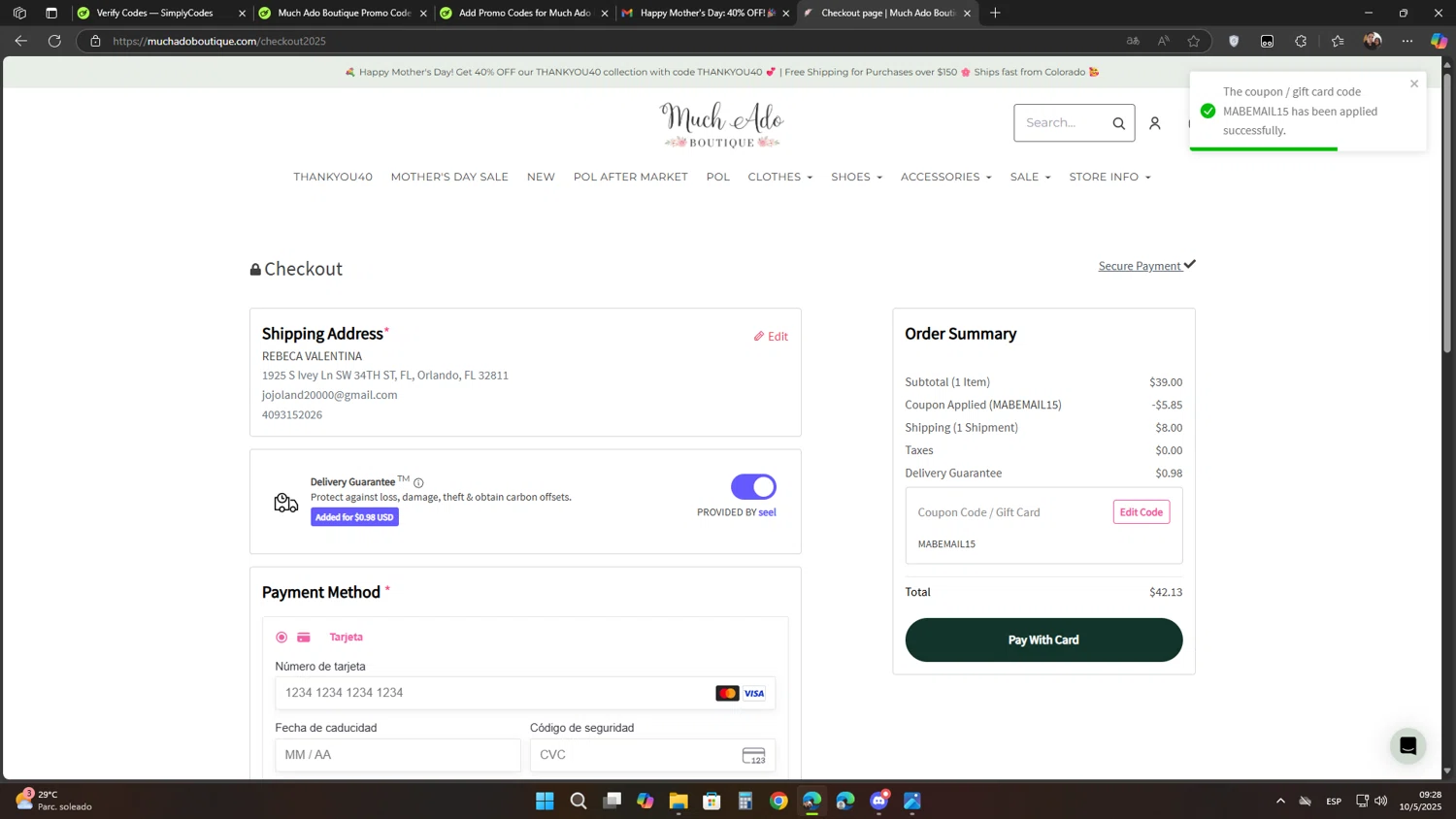Toggle off the Delivery Guarantee switch
This screenshot has height=819, width=1456.
click(x=753, y=486)
